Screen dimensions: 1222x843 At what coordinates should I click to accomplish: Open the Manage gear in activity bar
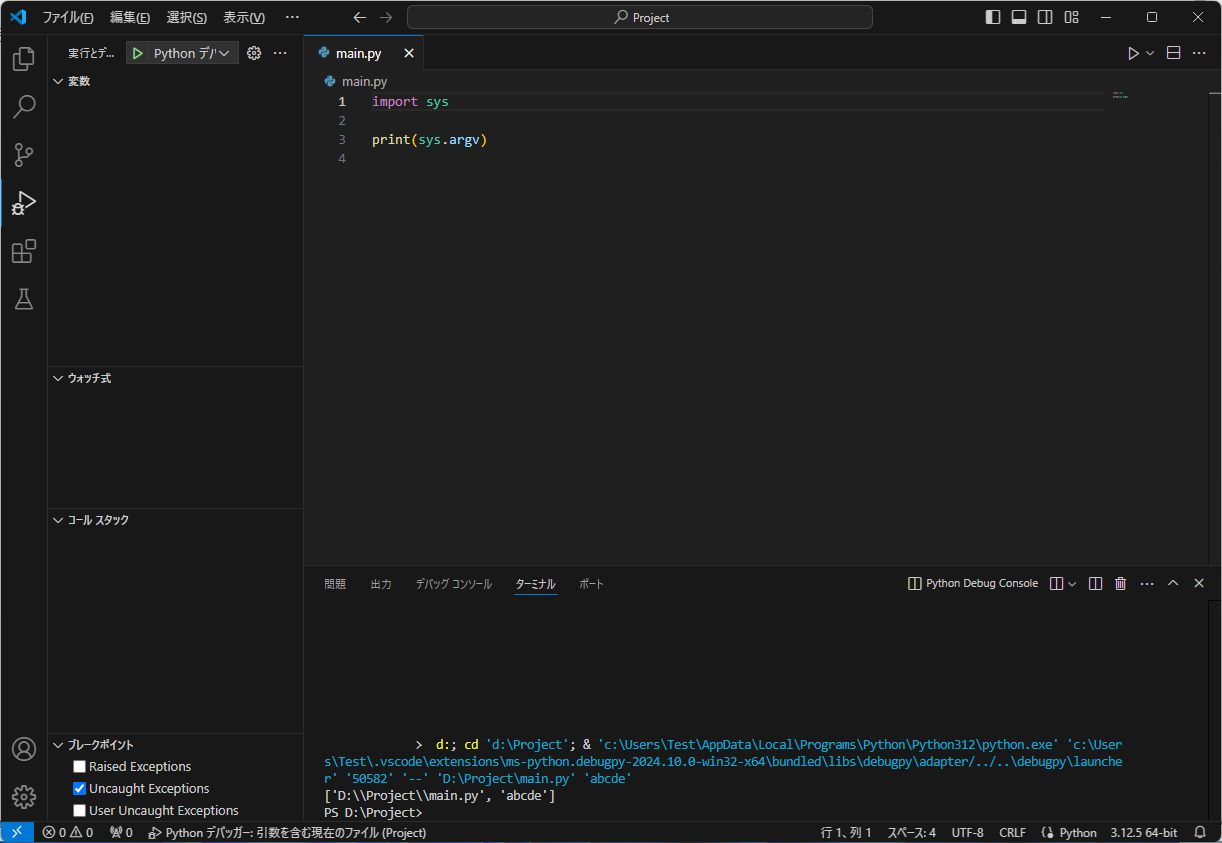click(24, 797)
